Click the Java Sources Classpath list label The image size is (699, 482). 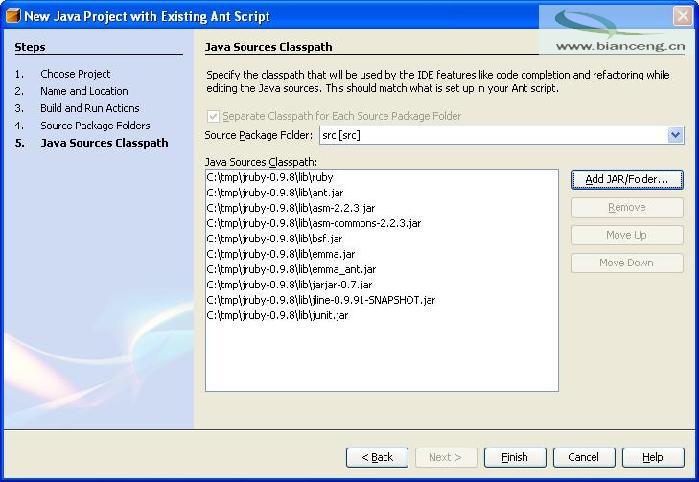pyautogui.click(x=261, y=162)
